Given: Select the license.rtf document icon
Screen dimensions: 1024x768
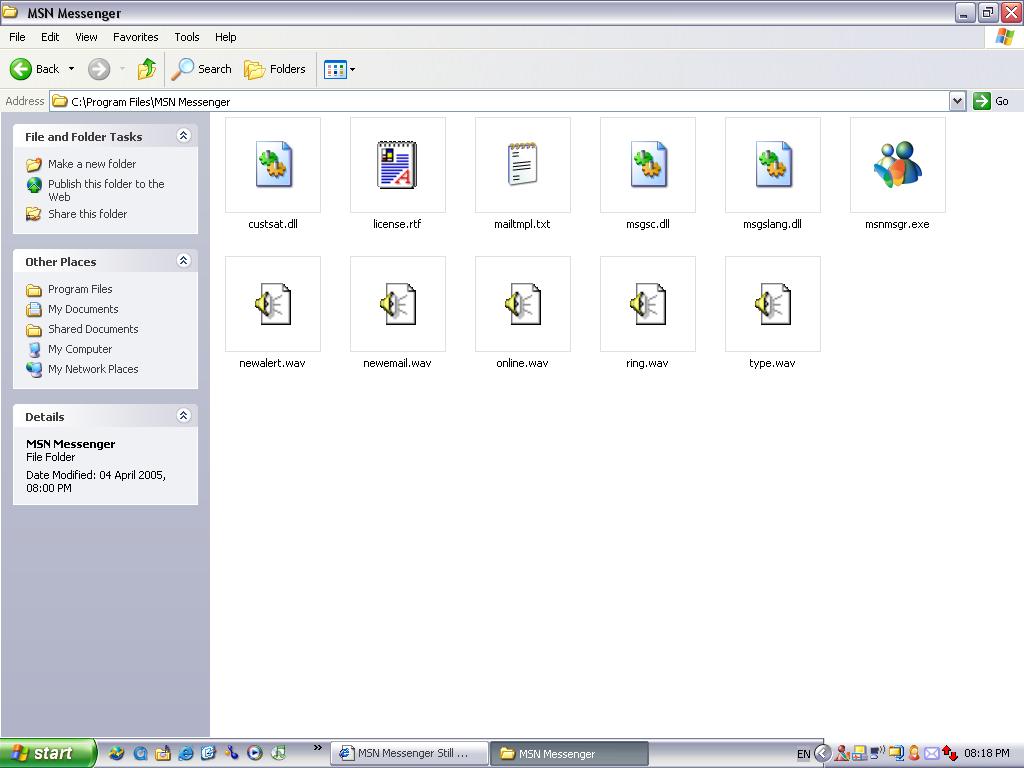Looking at the screenshot, I should tap(398, 165).
